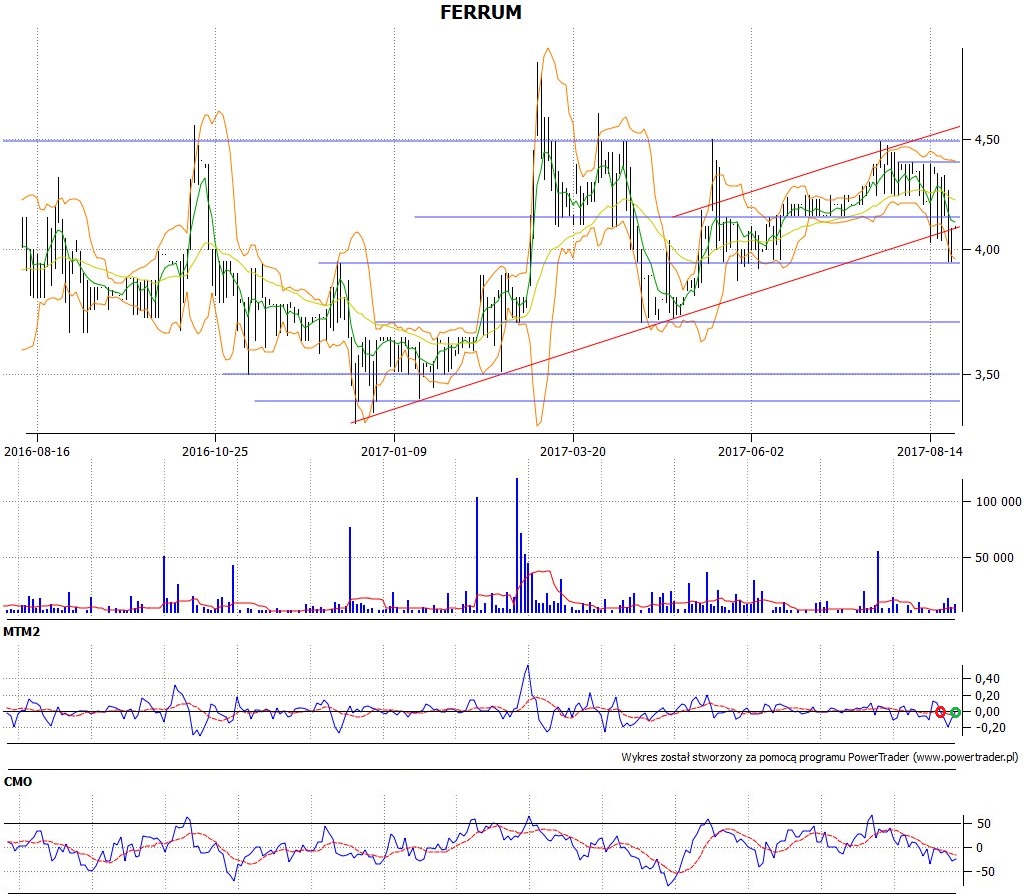Click the 3,50 price axis label
Viewport: 1024px width, 896px height.
(987, 374)
